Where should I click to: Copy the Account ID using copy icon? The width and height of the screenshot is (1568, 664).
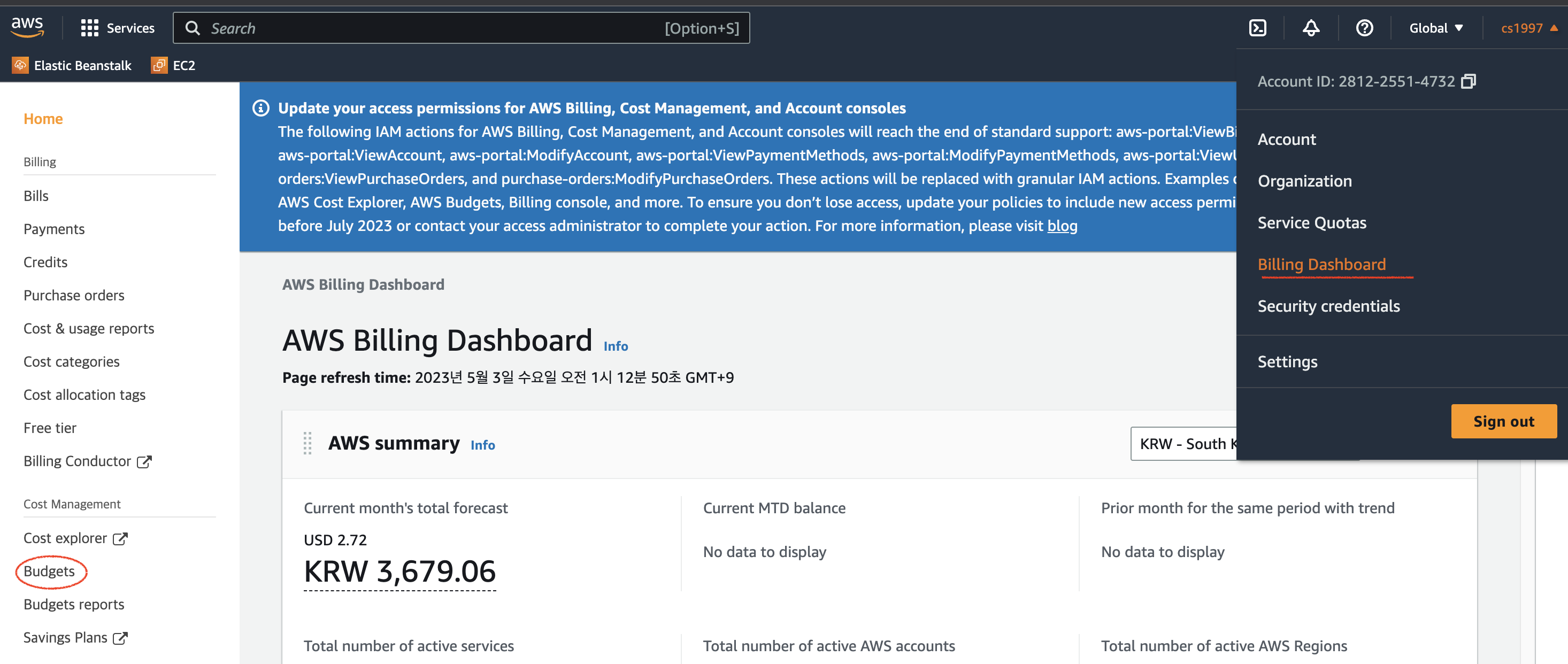(x=1468, y=81)
